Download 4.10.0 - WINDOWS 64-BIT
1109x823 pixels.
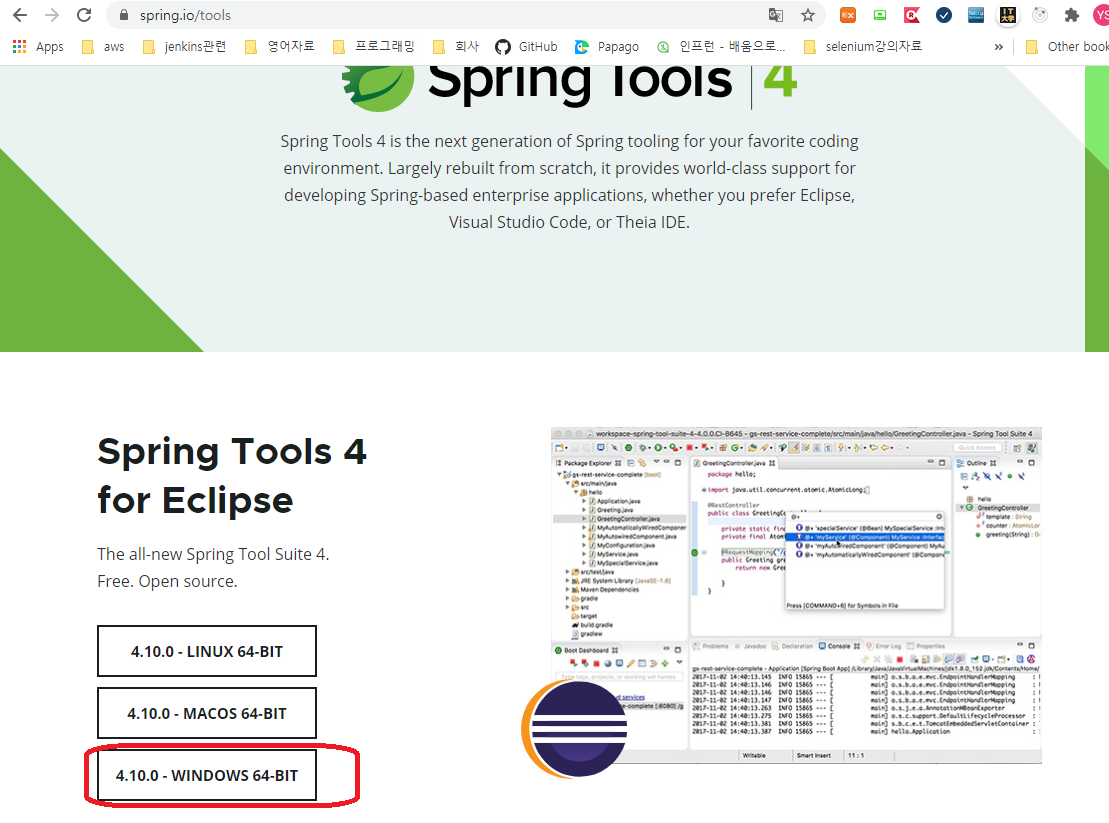[x=207, y=776]
